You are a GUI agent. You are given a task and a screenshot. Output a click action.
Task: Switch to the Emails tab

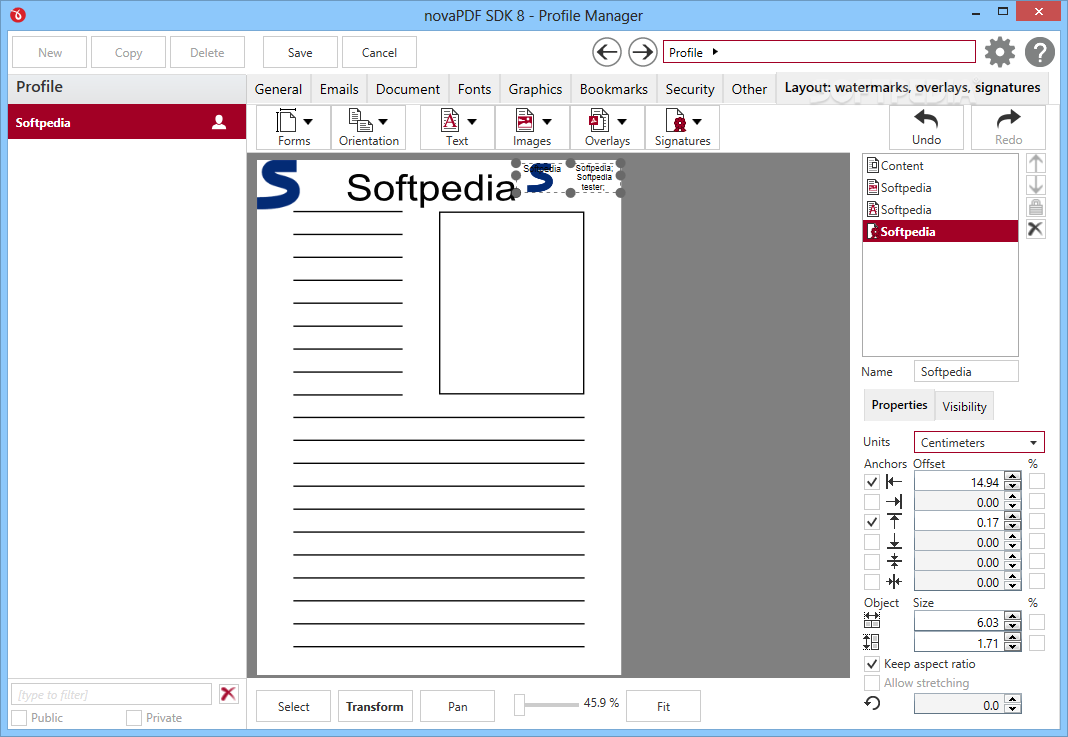click(x=339, y=89)
